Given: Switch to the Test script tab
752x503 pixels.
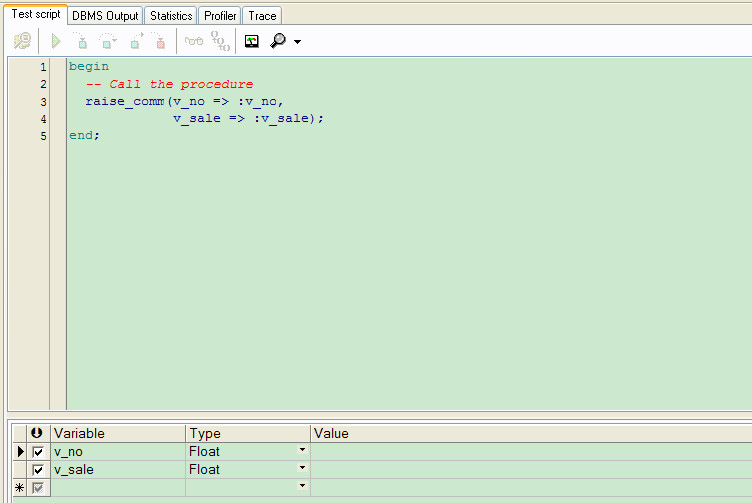Looking at the screenshot, I should click(36, 14).
